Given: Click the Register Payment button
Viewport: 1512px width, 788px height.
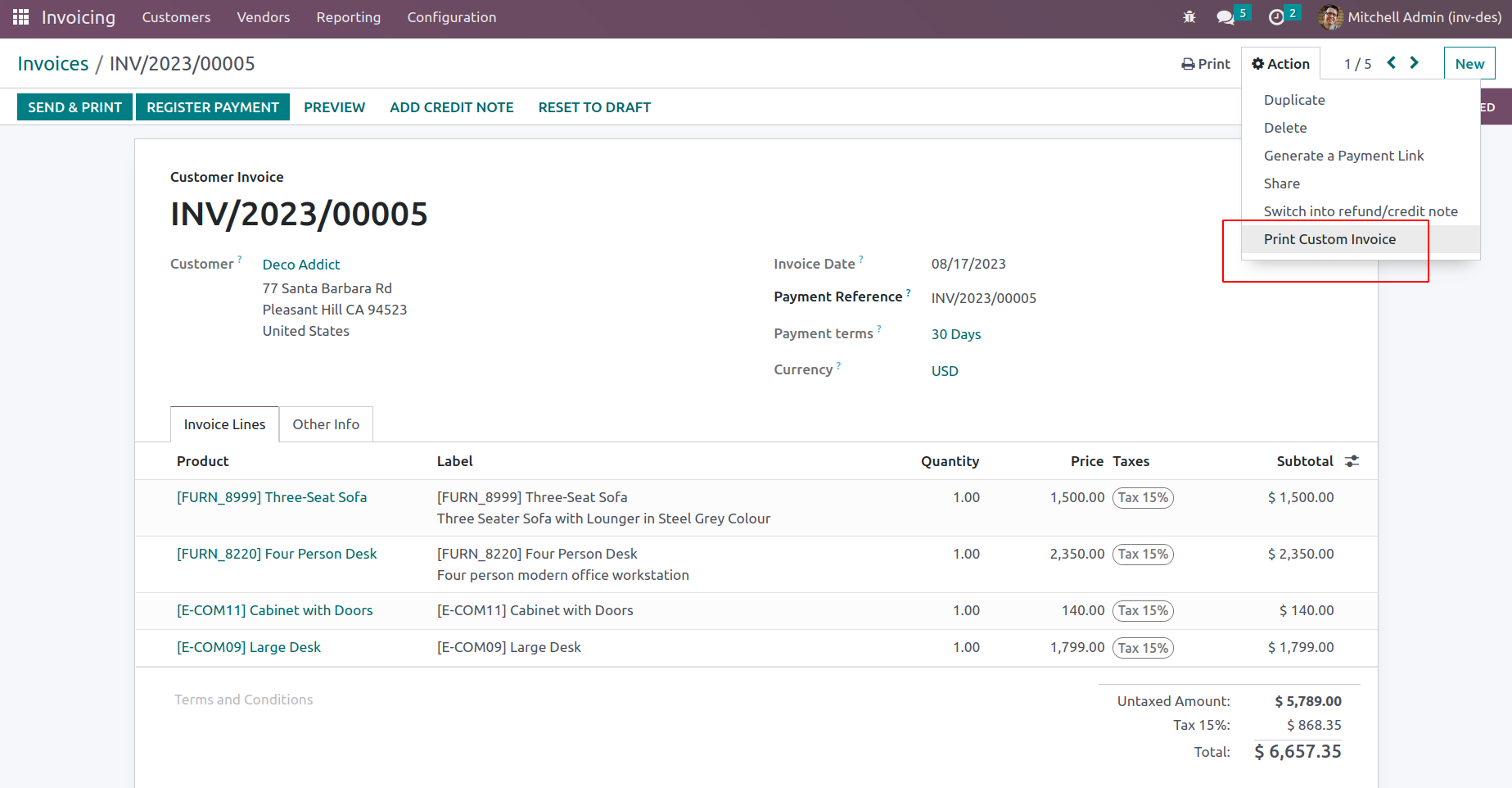Looking at the screenshot, I should 213,107.
